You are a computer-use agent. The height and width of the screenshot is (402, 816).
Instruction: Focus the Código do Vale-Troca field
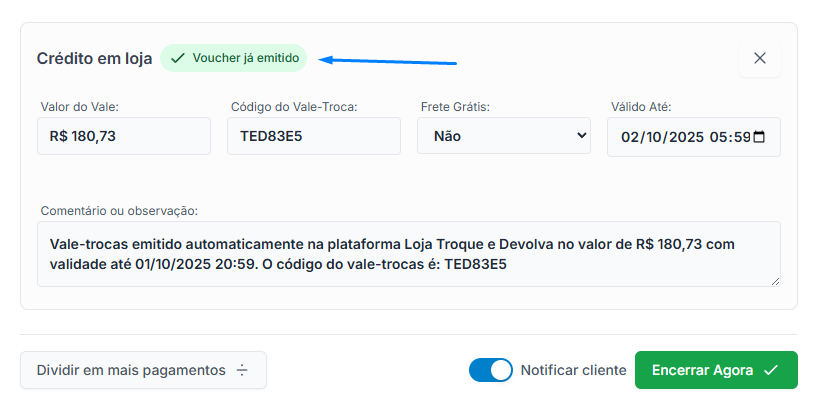tap(314, 136)
